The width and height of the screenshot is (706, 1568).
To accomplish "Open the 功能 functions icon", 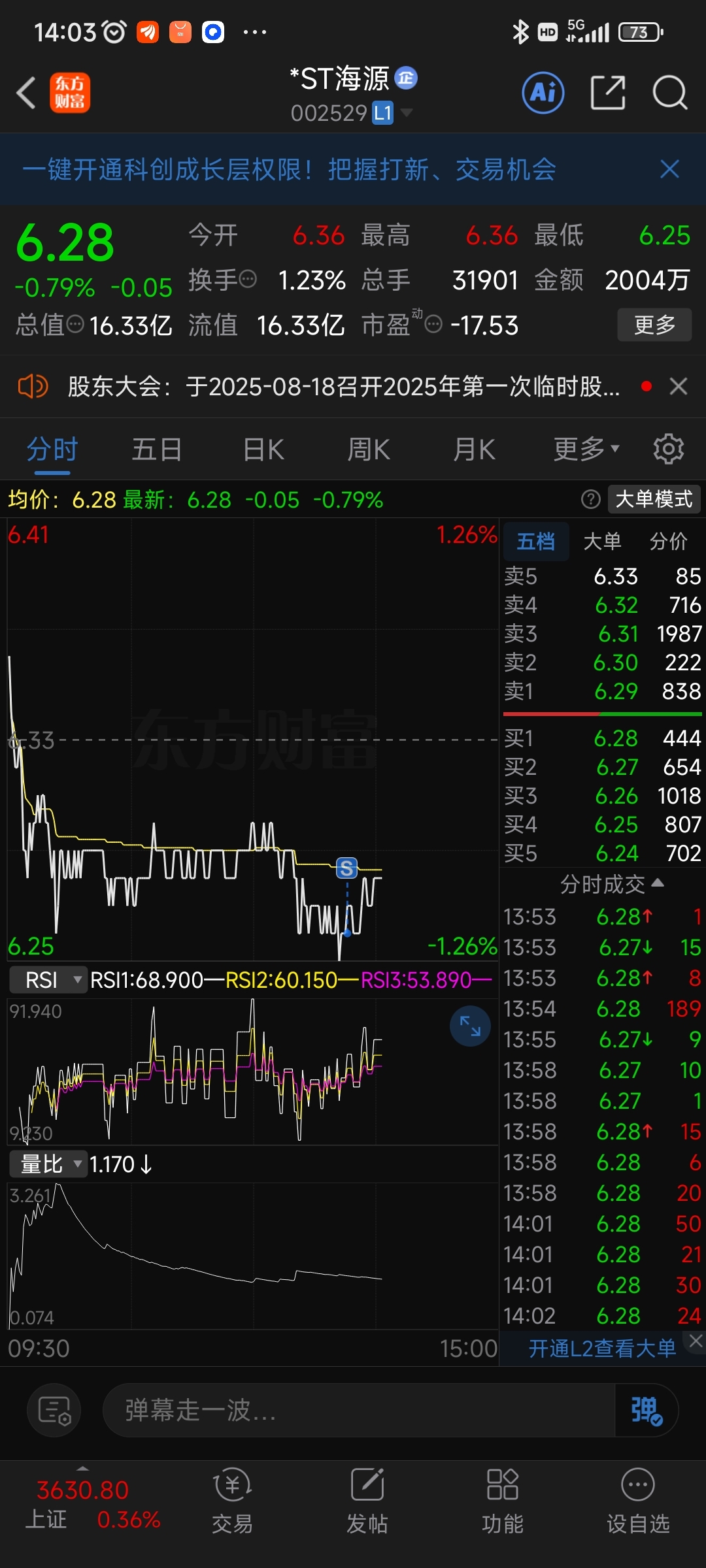I will click(503, 1501).
